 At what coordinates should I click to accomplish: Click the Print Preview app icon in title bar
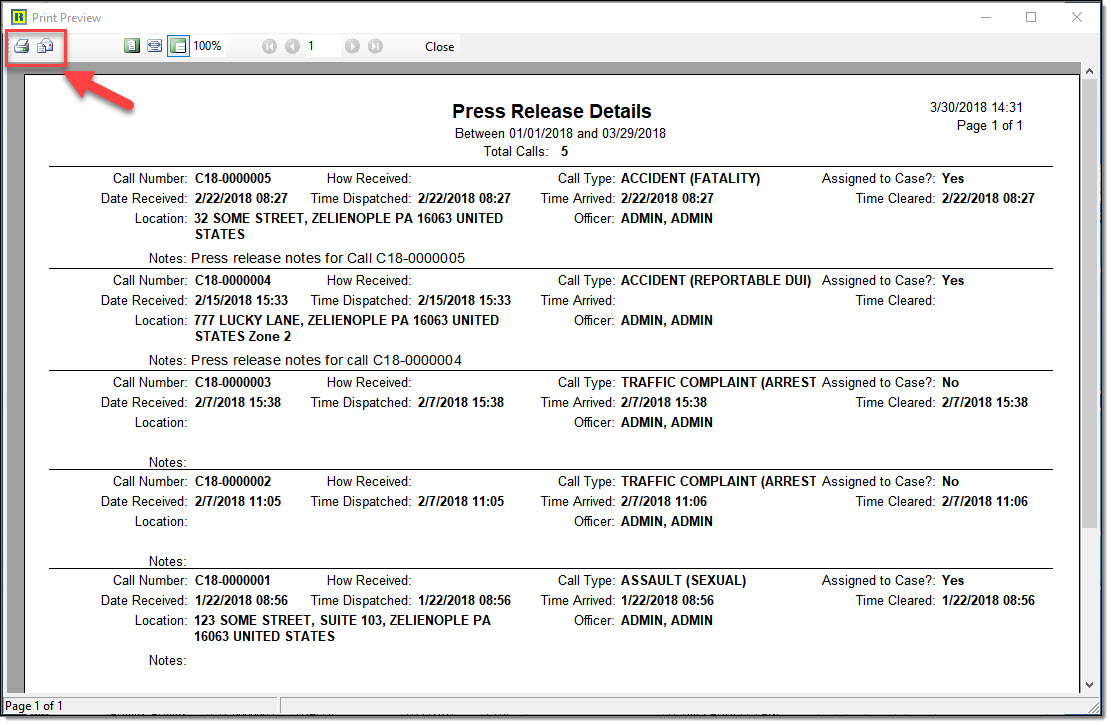[17, 17]
